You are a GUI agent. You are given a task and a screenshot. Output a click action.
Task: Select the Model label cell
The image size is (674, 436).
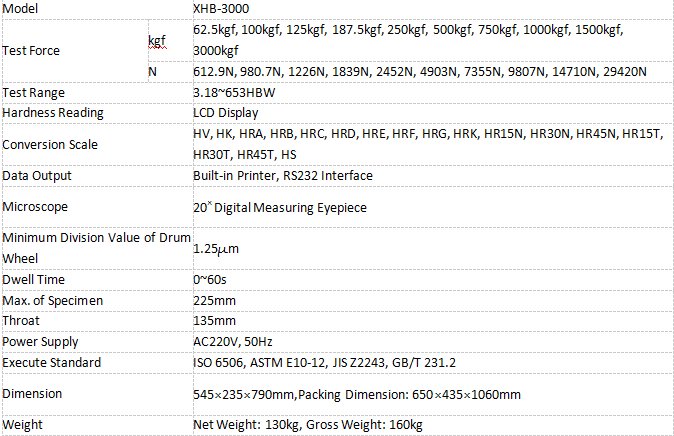pyautogui.click(x=22, y=8)
